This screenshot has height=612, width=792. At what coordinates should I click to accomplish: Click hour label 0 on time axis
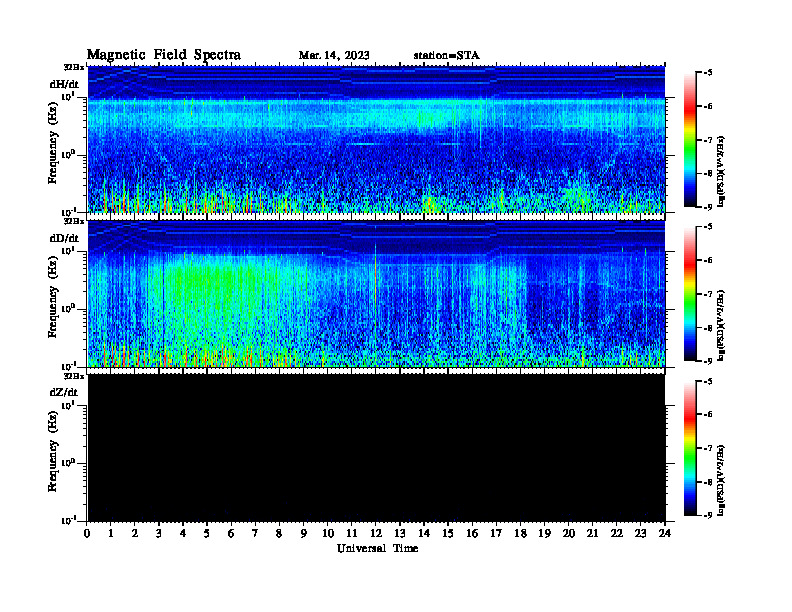(x=87, y=534)
